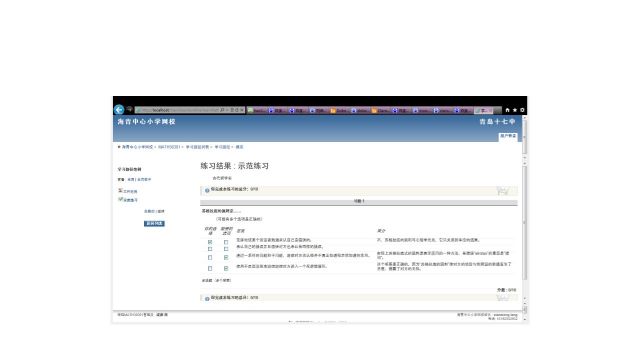
Task: Open the checkmark exercise item in sidebar
Action: 128,200
